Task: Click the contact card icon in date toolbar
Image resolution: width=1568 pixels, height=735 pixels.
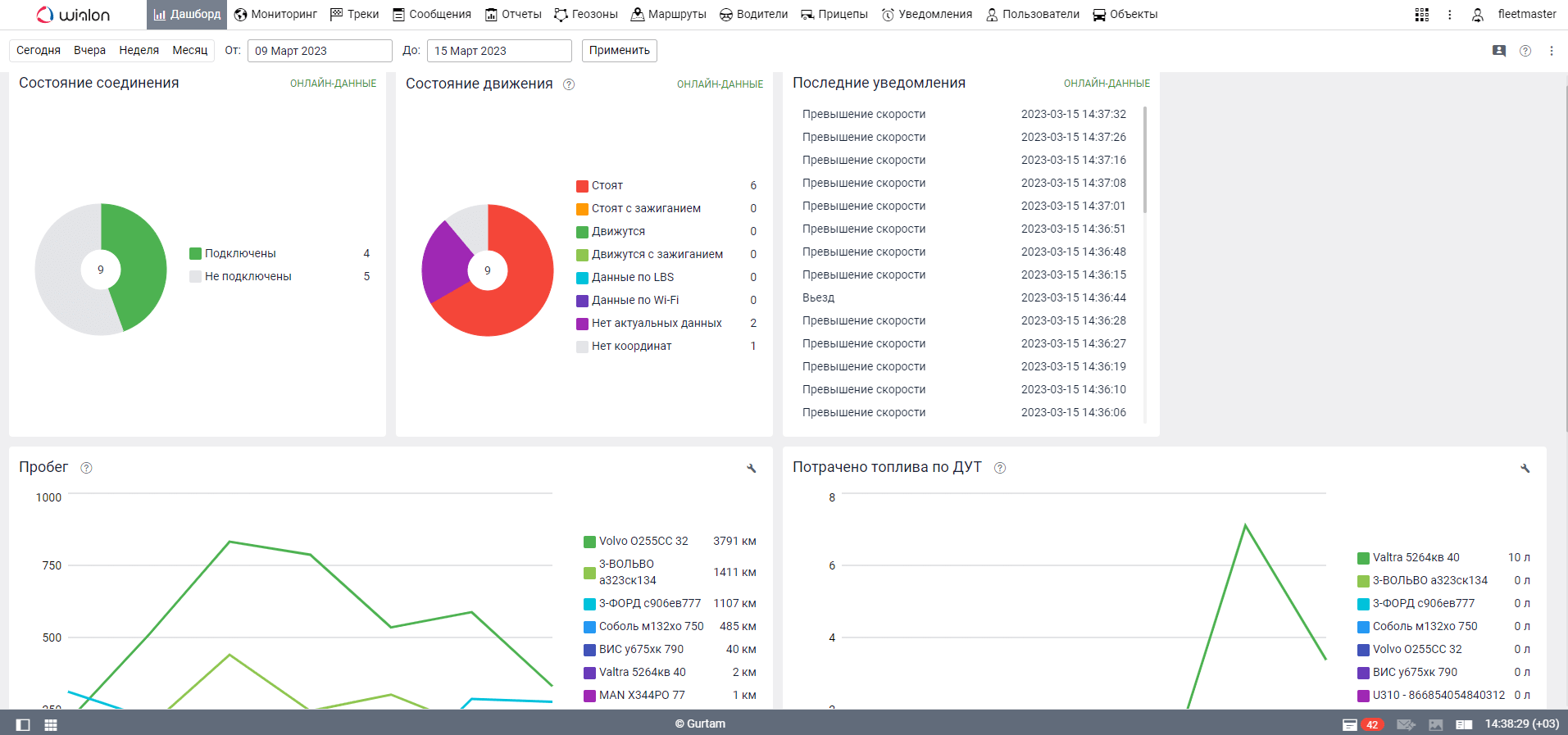Action: click(x=1499, y=51)
